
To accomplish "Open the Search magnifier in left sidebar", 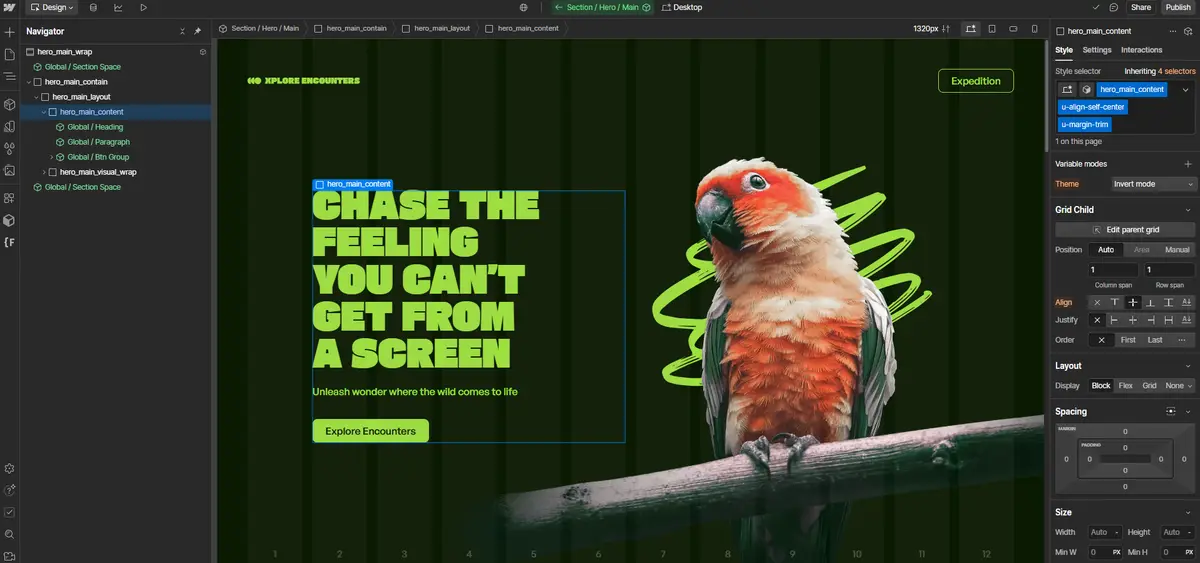I will (10, 534).
